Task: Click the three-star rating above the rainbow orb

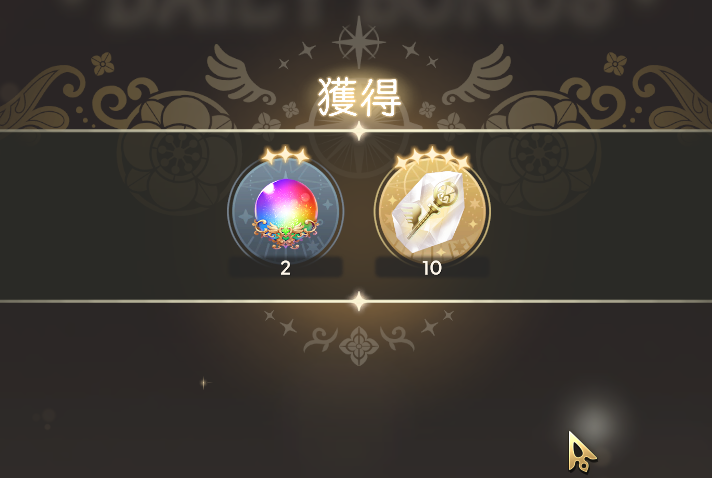Action: [x=286, y=155]
